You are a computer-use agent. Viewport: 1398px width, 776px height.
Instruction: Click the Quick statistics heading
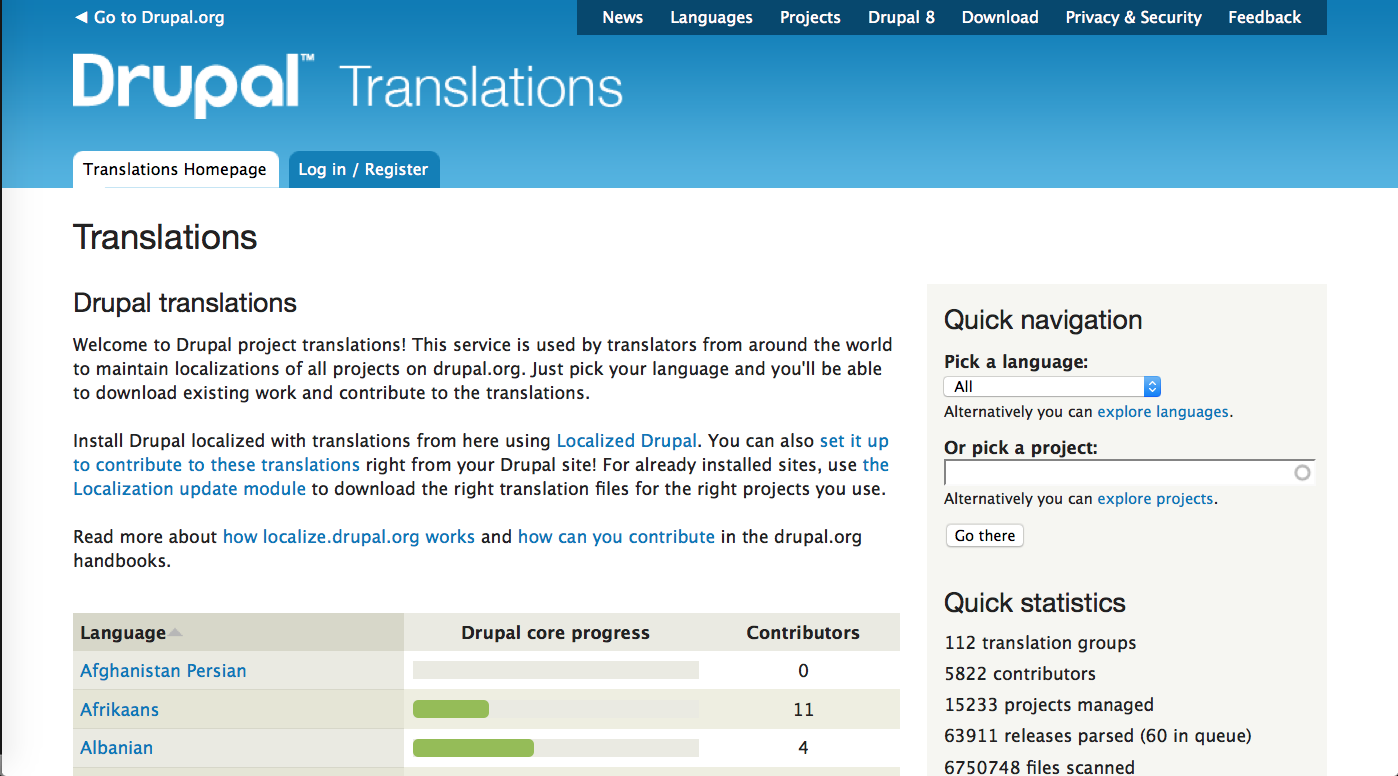point(1035,602)
